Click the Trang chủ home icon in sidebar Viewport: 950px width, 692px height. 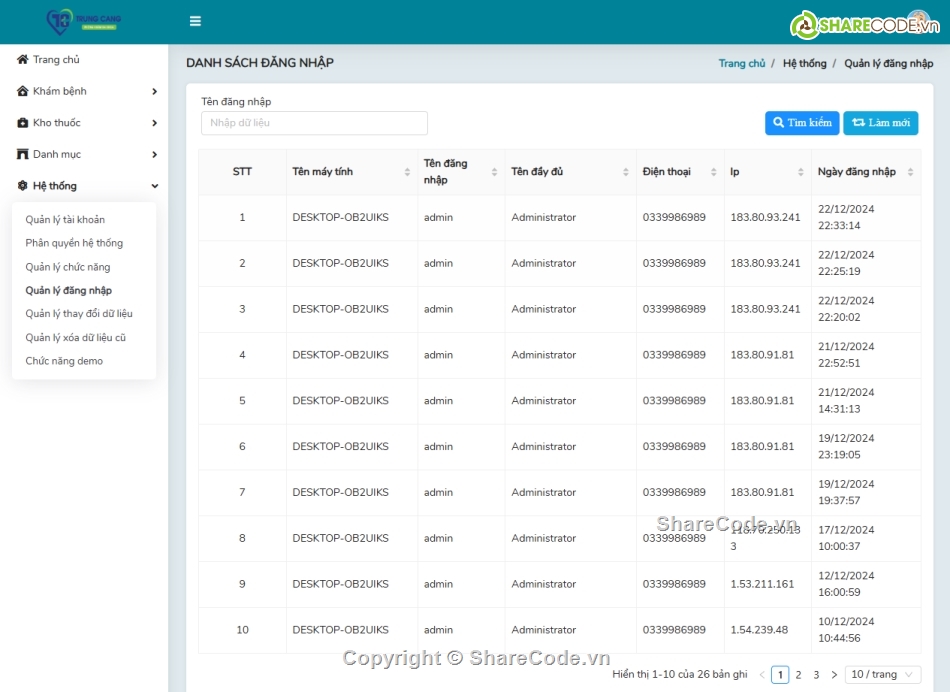click(22, 59)
